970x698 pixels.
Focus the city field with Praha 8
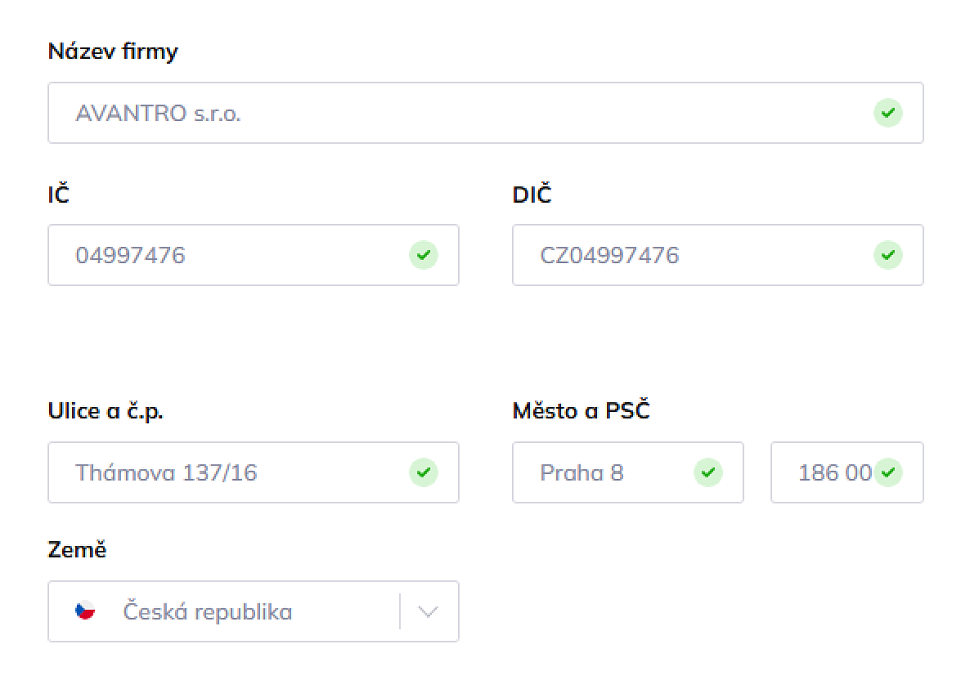[x=628, y=472]
